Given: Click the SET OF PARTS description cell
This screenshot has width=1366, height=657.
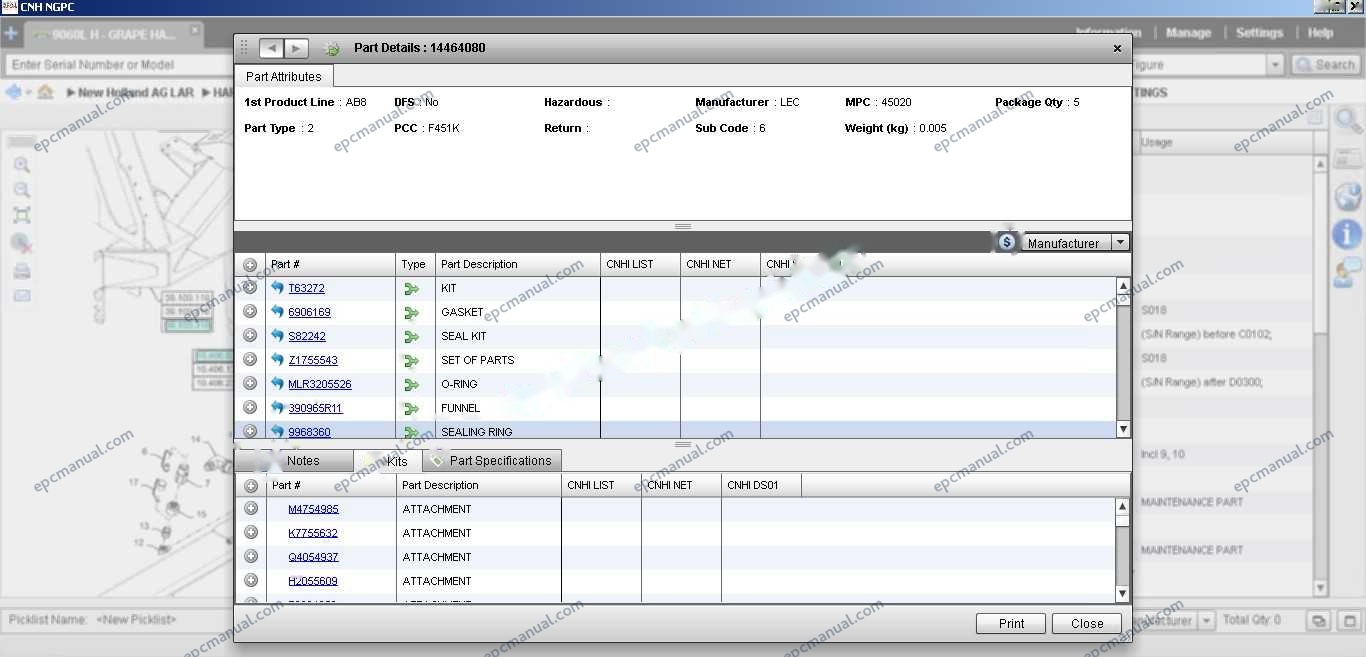Looking at the screenshot, I should coord(518,360).
